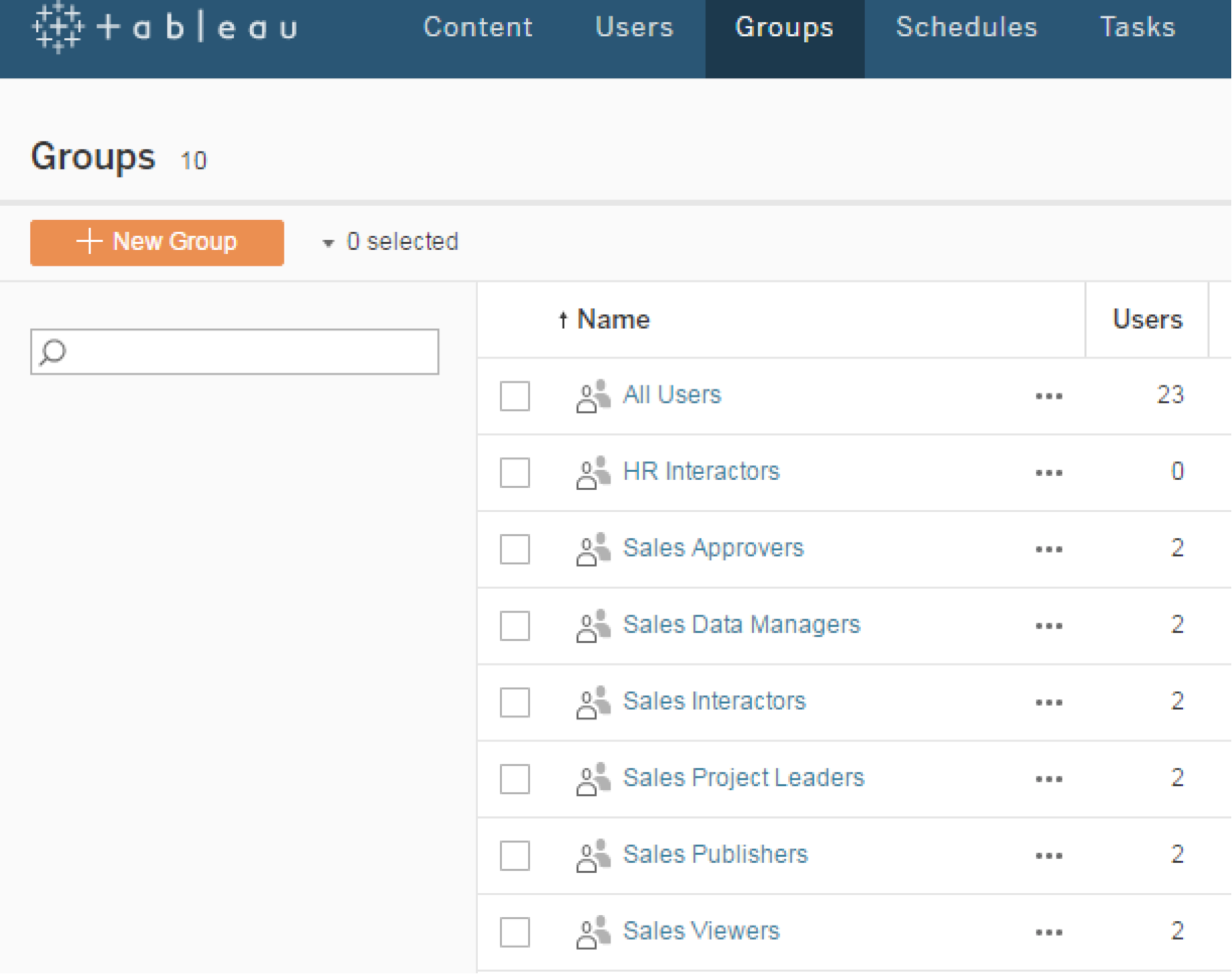
Task: Click the group icon beside All Users
Action: click(593, 395)
